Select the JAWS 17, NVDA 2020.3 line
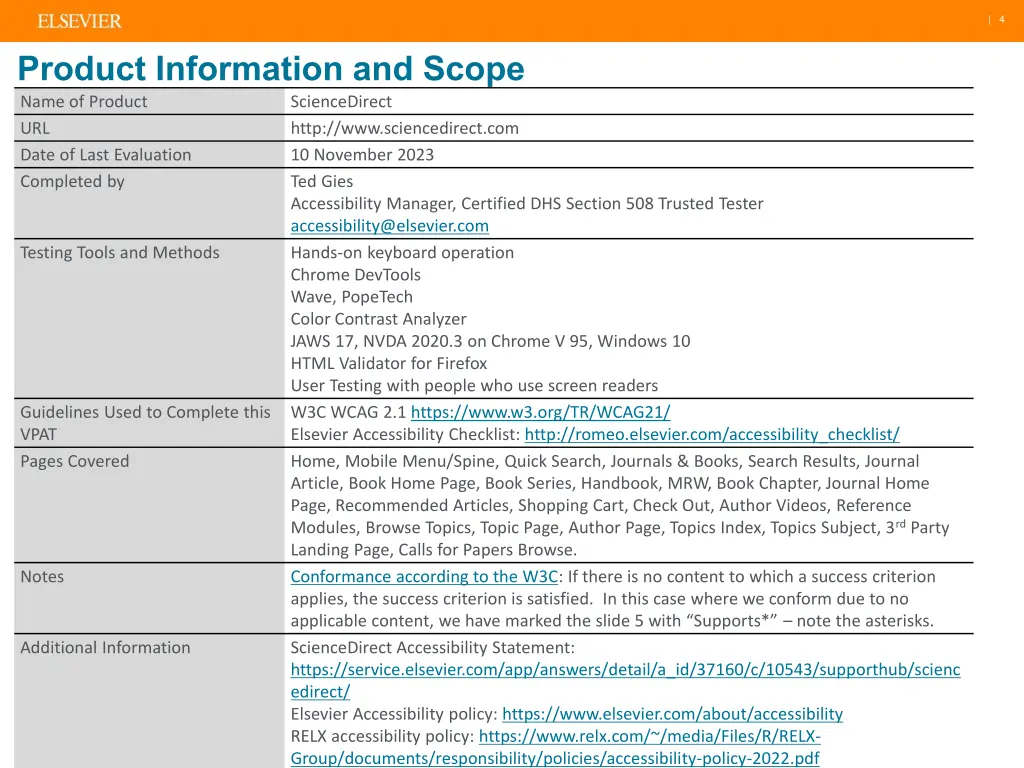This screenshot has height=768, width=1024. [x=490, y=342]
